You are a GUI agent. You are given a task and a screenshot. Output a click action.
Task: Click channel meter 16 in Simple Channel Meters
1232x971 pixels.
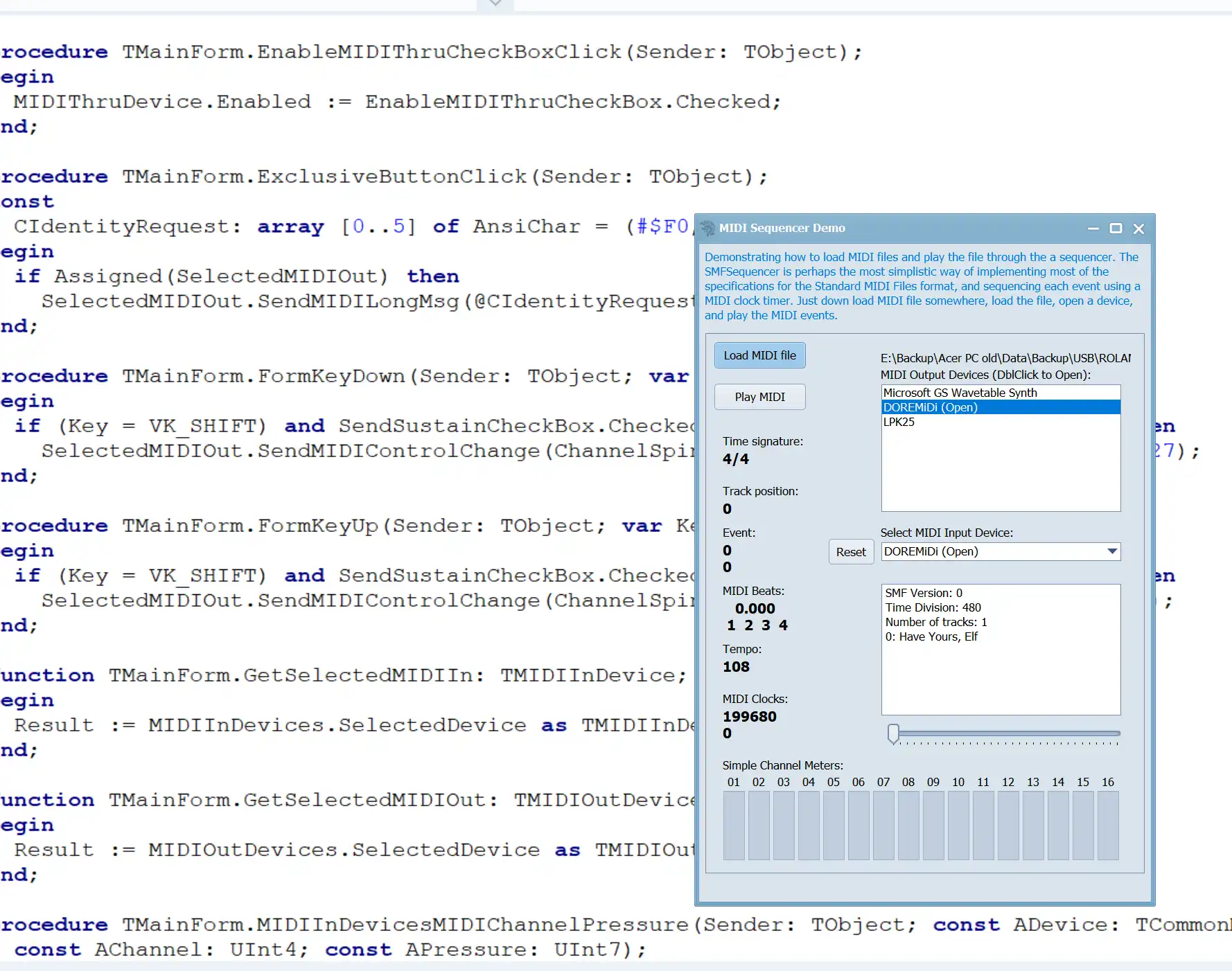(1107, 826)
